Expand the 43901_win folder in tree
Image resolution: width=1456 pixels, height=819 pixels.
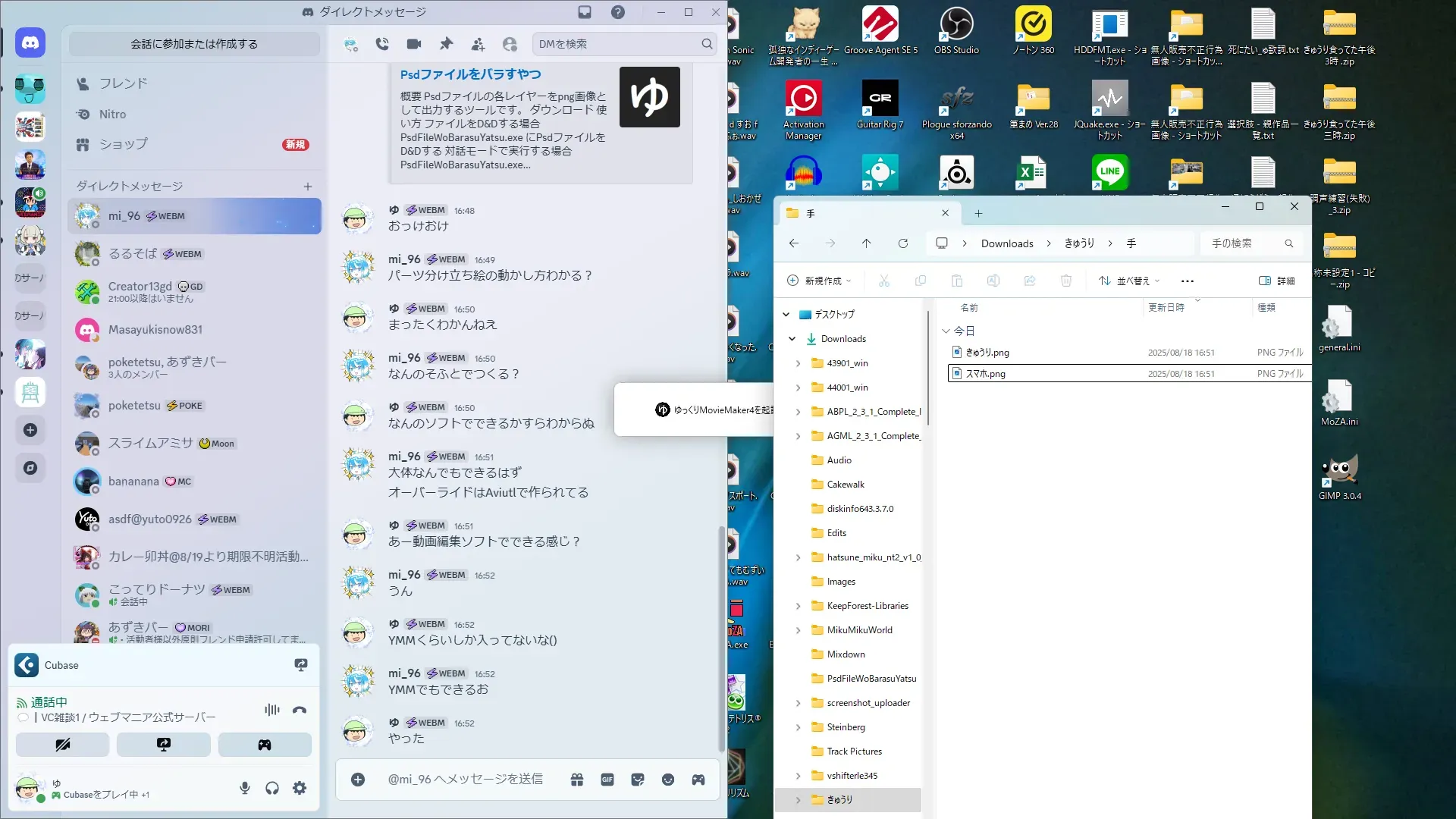(x=798, y=363)
